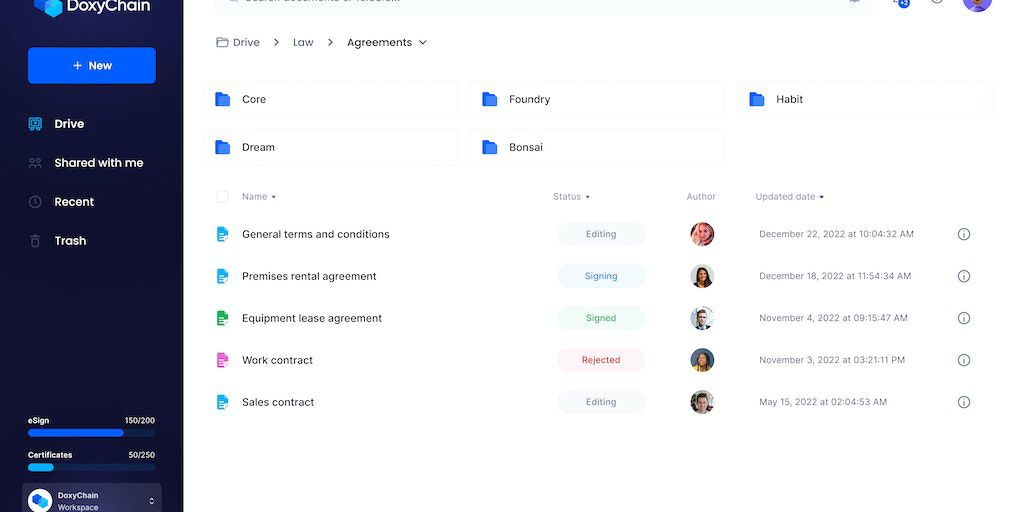Image resolution: width=1024 pixels, height=512 pixels.
Task: Open the Foundry folder
Action: click(x=598, y=99)
